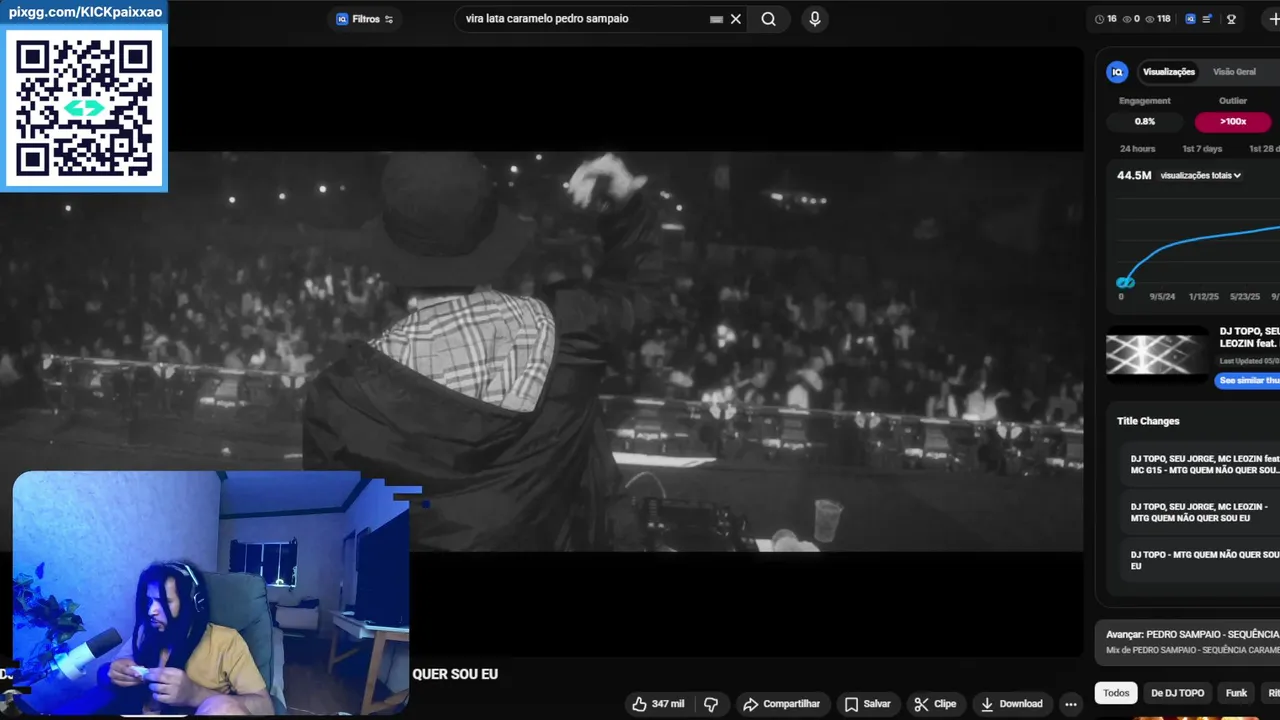This screenshot has height=720, width=1280.
Task: Click the start marker on views chart
Action: pos(1125,283)
